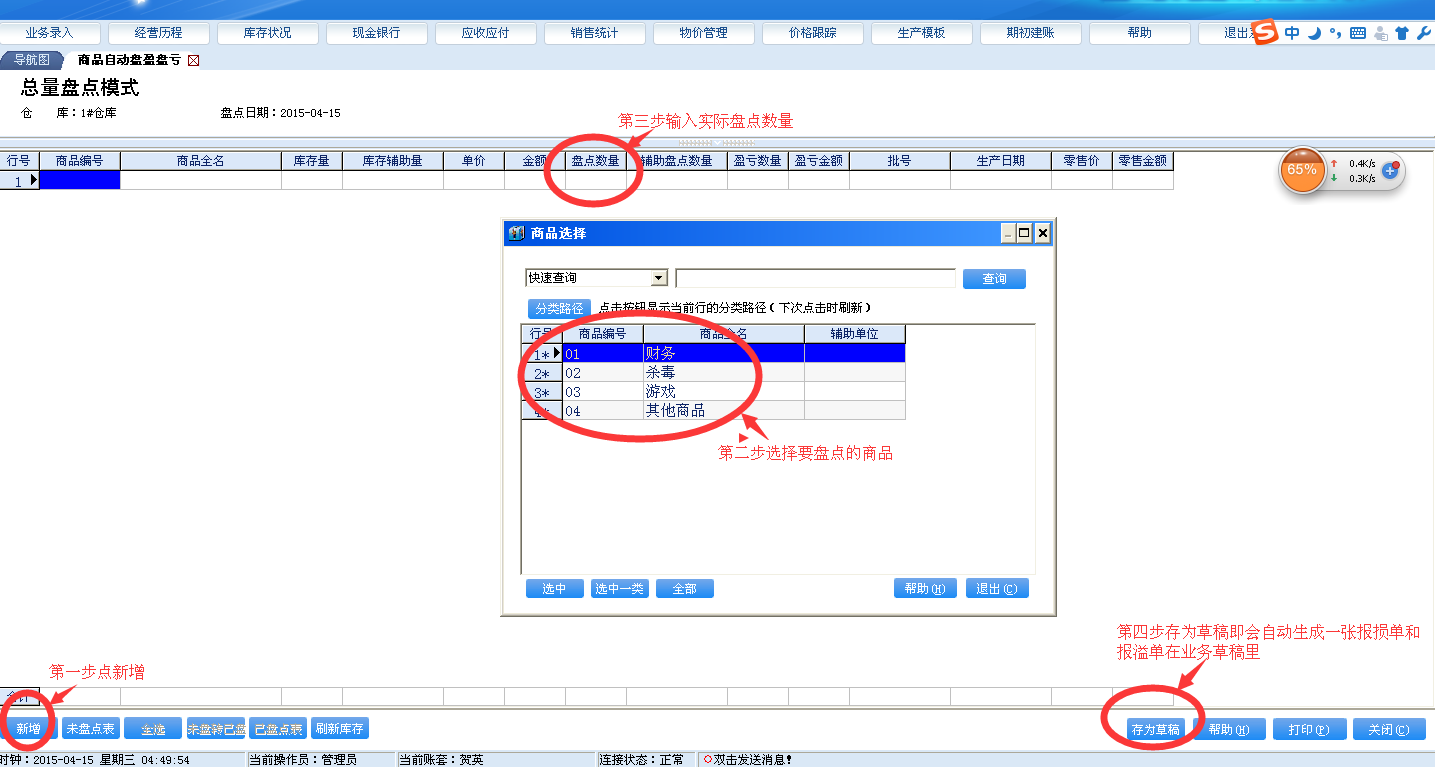Image resolution: width=1435 pixels, height=767 pixels.
Task: Toggle the Sogou punctuation mode icon
Action: pyautogui.click(x=1336, y=33)
